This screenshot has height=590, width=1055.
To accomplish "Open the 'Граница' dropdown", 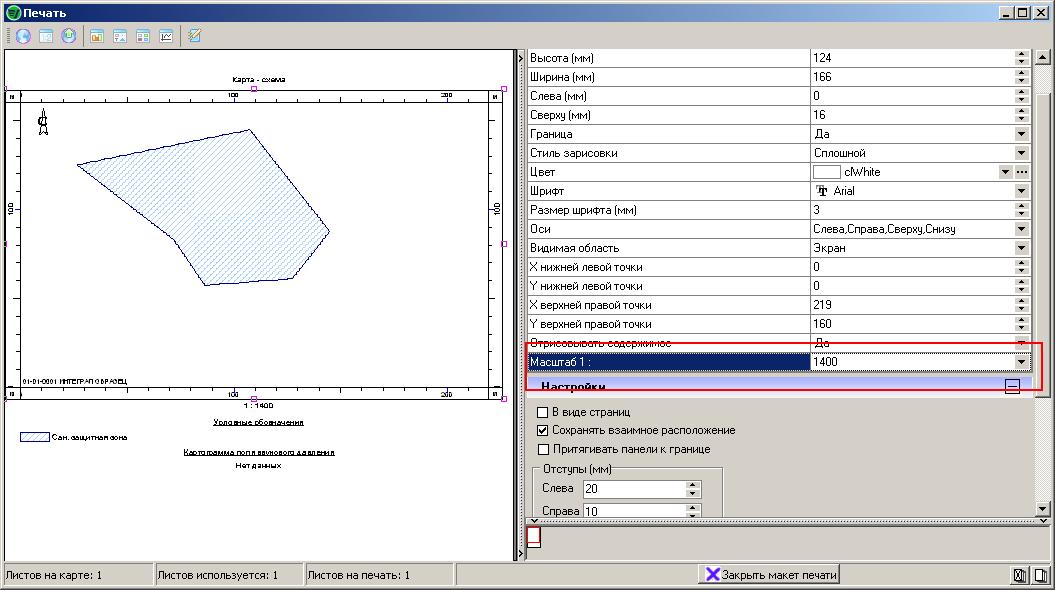I will [x=1021, y=134].
